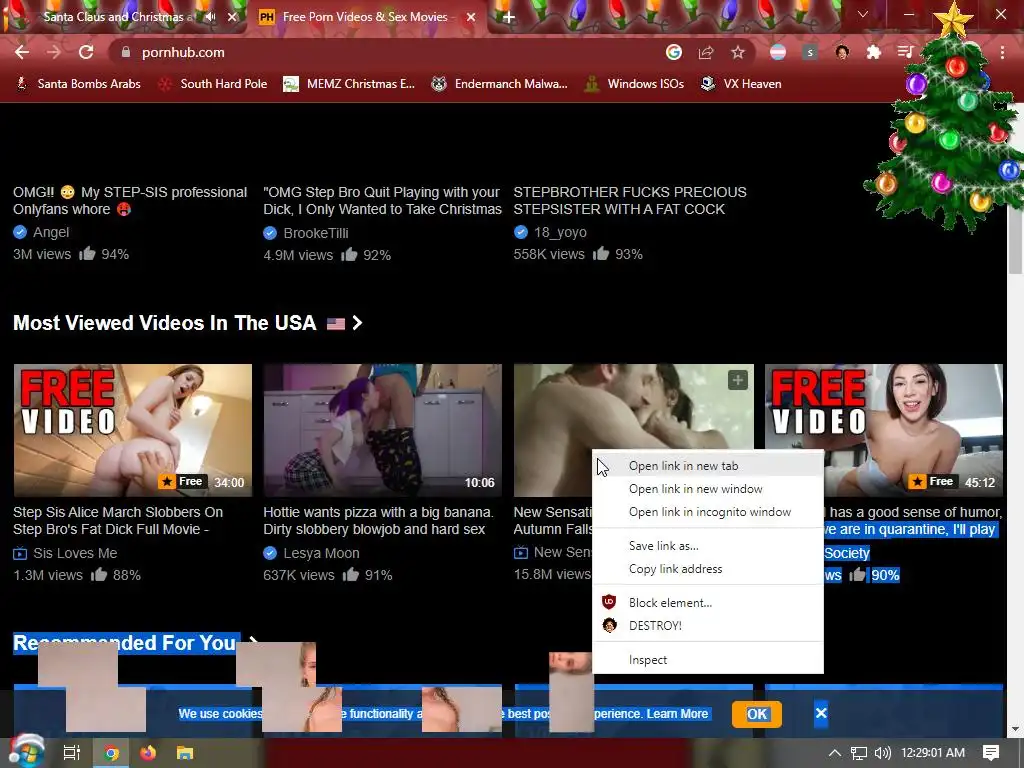Open the media controls toolbar icon

click(905, 52)
